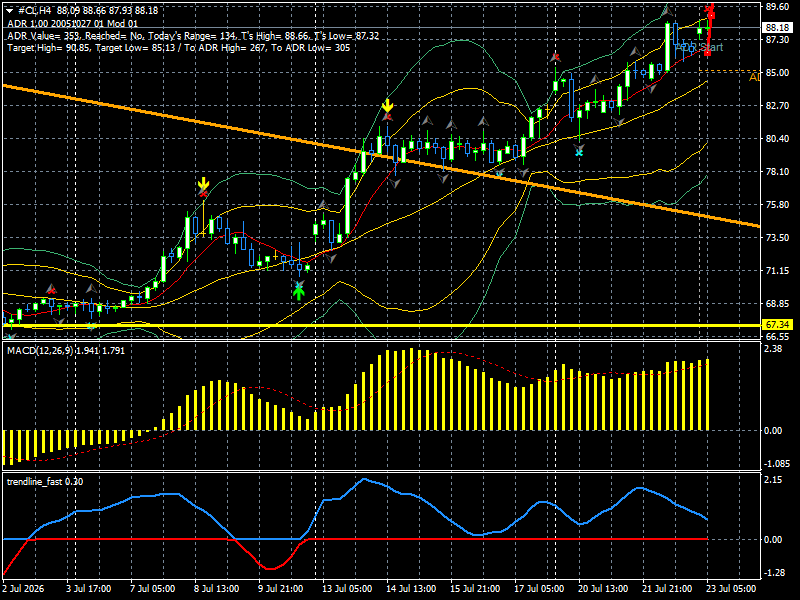Click the 68.85 price axis value
The image size is (800, 600).
coord(777,304)
